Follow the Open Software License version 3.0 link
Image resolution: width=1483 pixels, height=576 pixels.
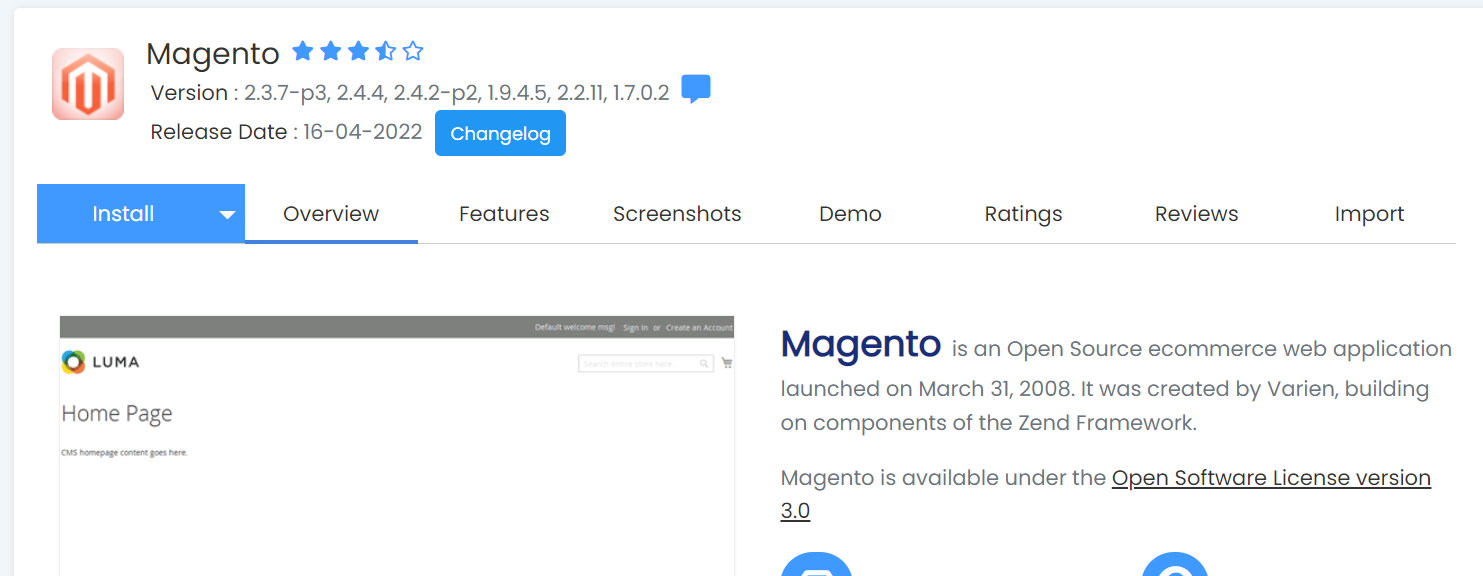click(x=1270, y=478)
